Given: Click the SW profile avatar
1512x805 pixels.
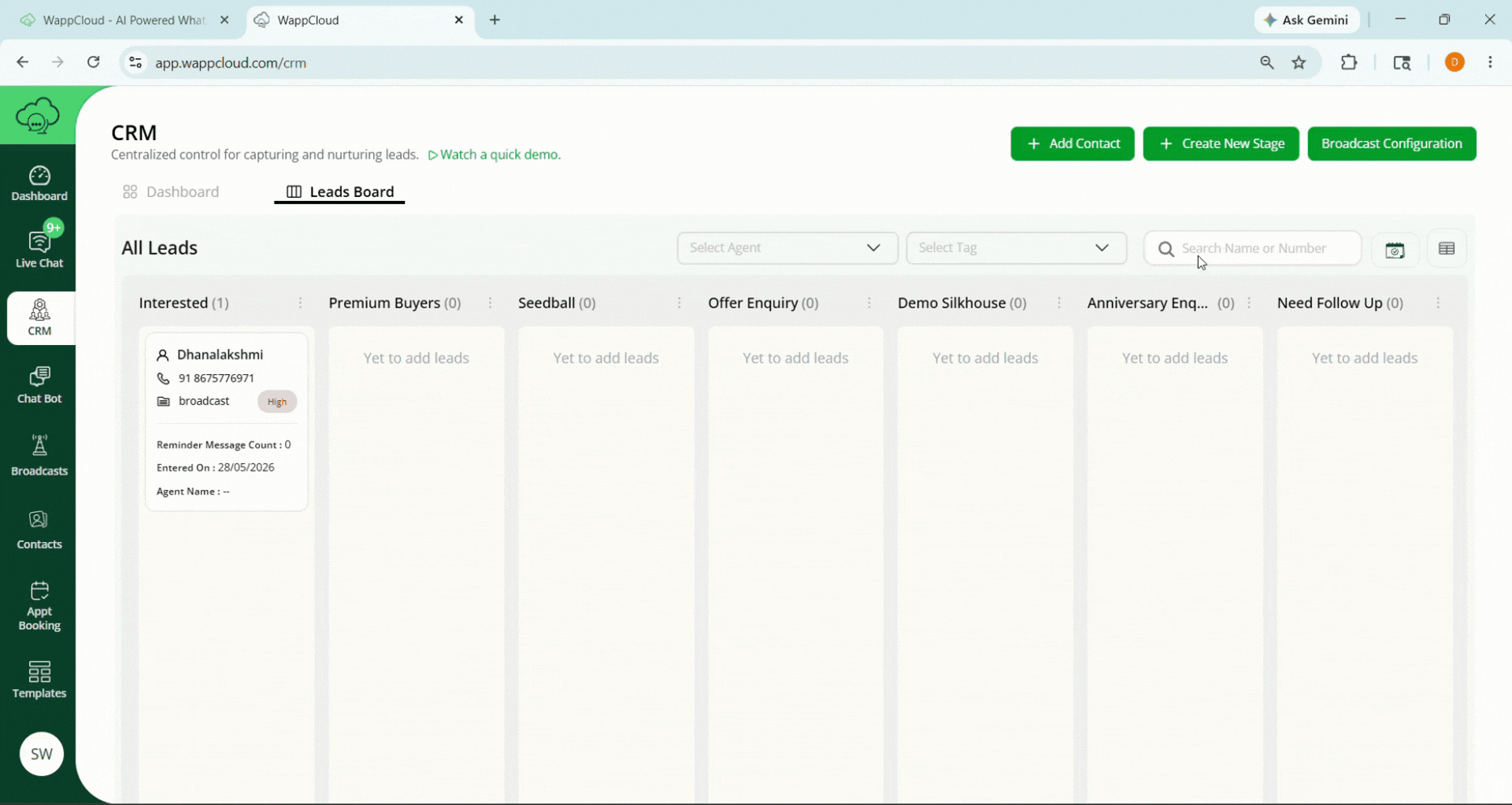Looking at the screenshot, I should 42,754.
